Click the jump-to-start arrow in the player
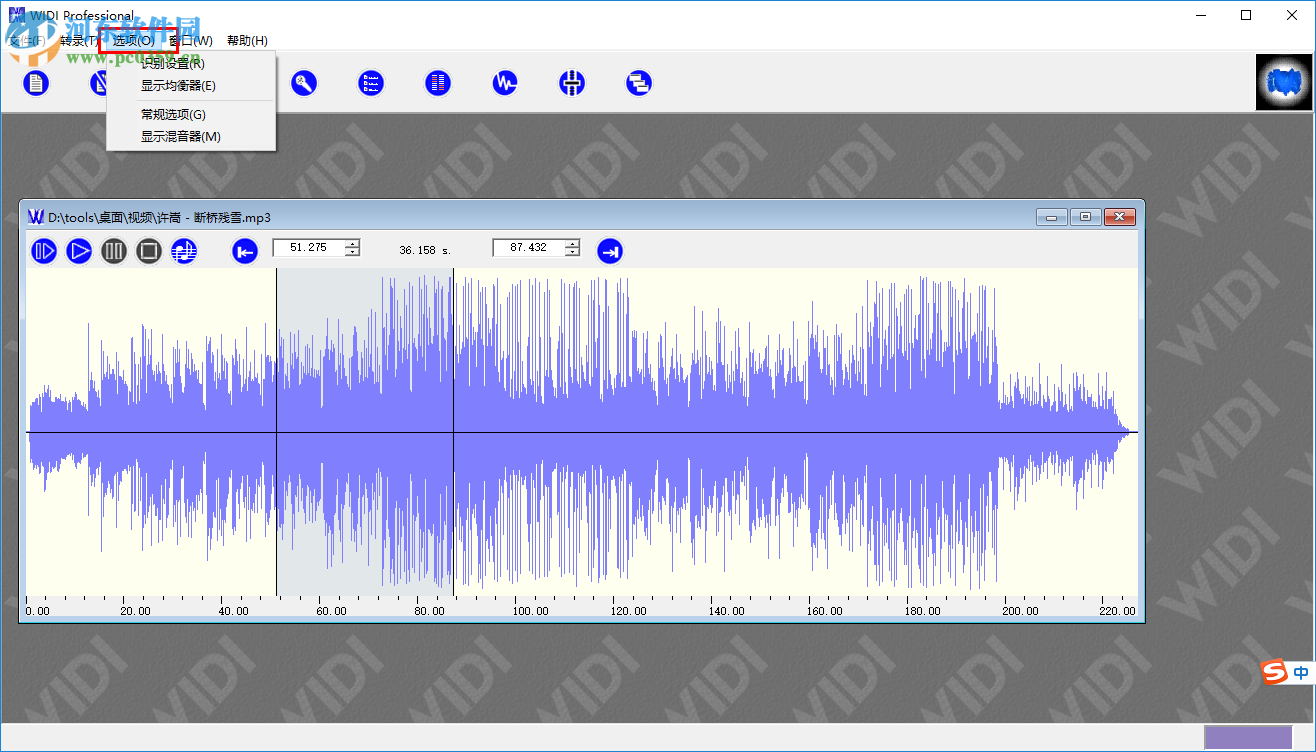The image size is (1316, 752). pos(244,251)
